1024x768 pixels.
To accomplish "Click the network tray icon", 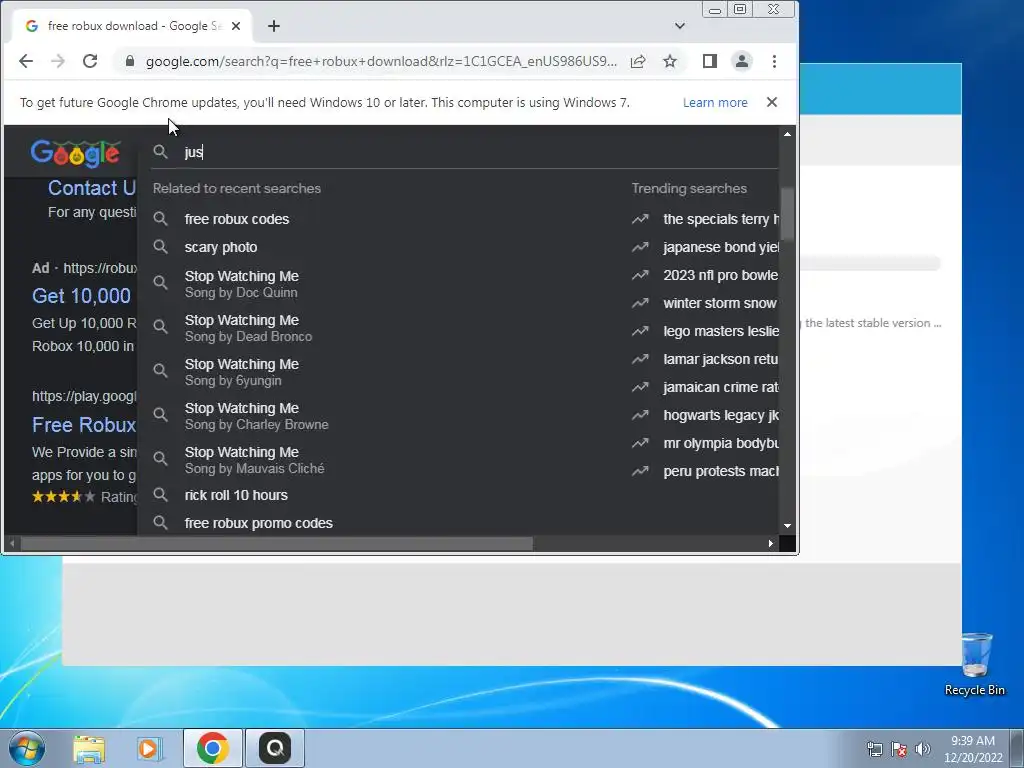I will (874, 750).
